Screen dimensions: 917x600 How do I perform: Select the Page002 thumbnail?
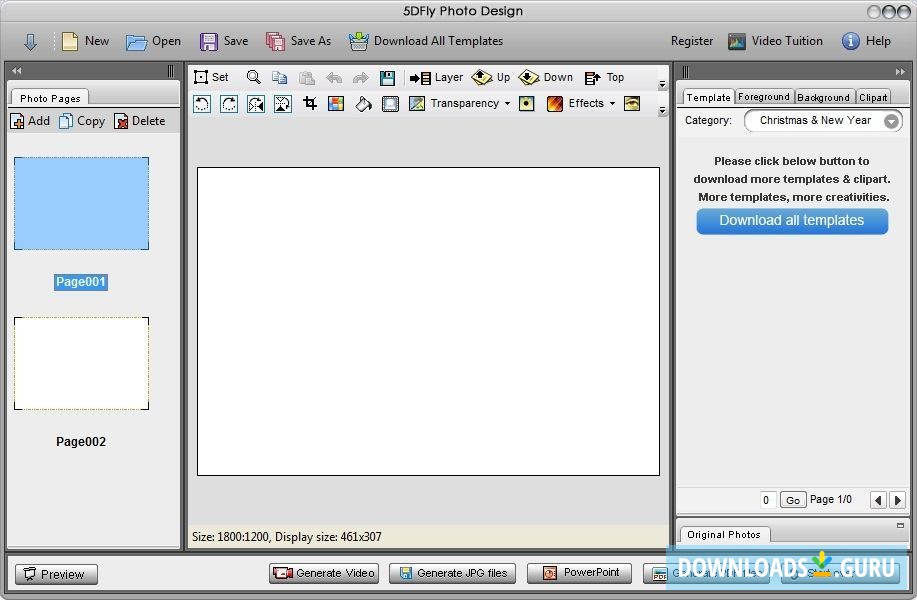coord(81,364)
